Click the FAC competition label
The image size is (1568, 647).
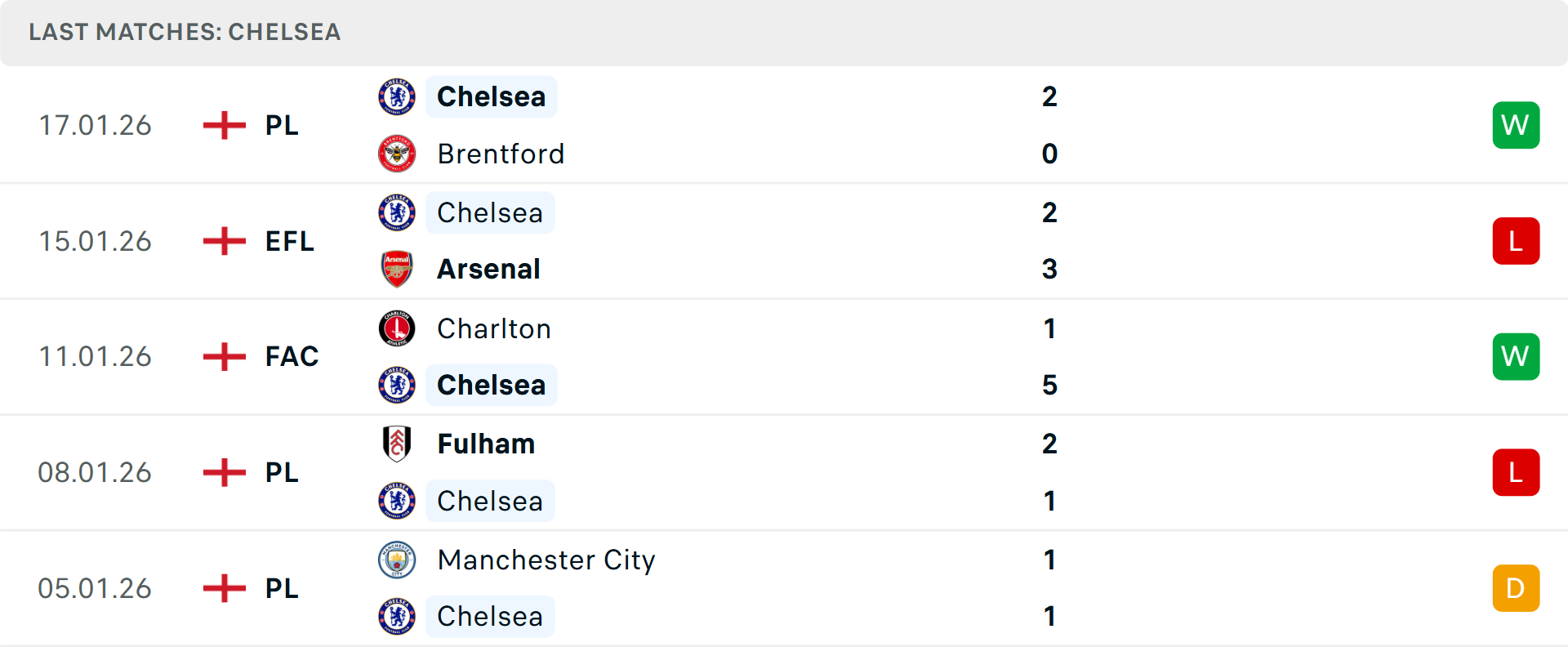coord(292,356)
